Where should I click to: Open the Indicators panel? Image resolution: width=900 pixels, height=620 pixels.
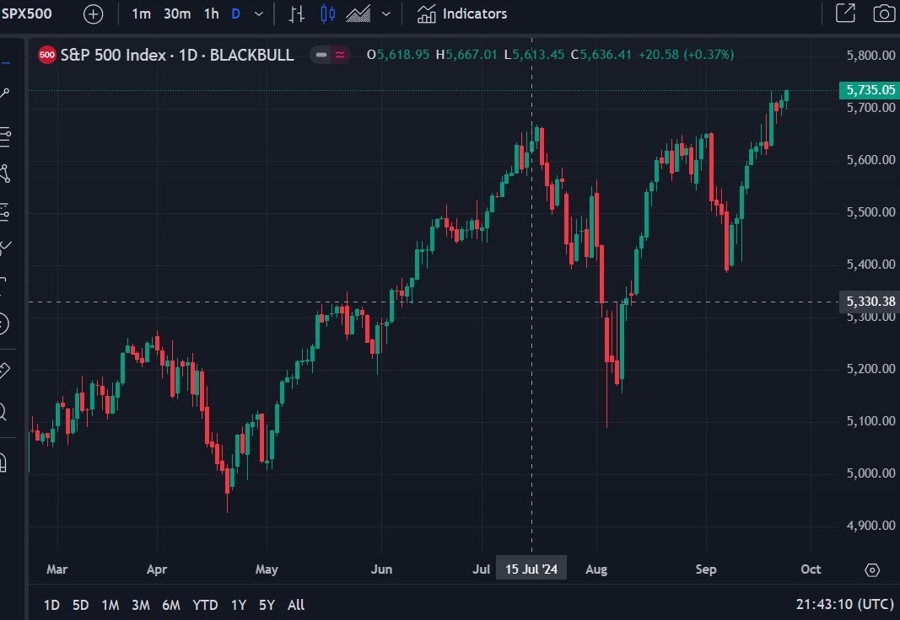point(460,13)
